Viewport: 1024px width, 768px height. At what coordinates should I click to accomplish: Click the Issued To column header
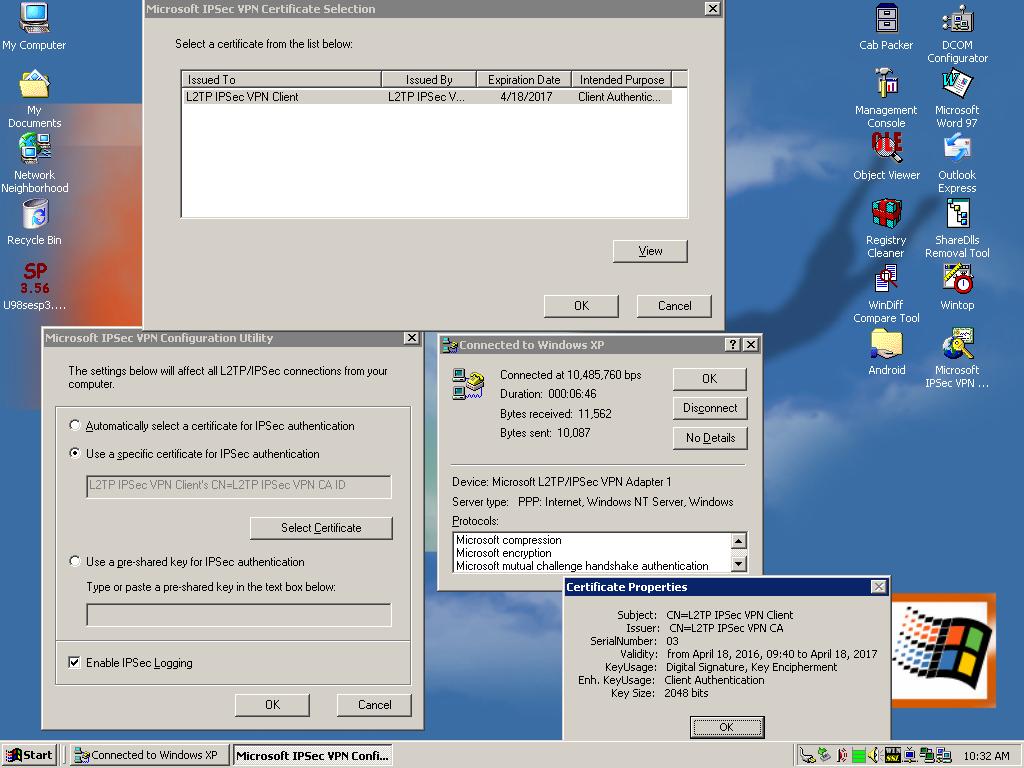pos(280,80)
